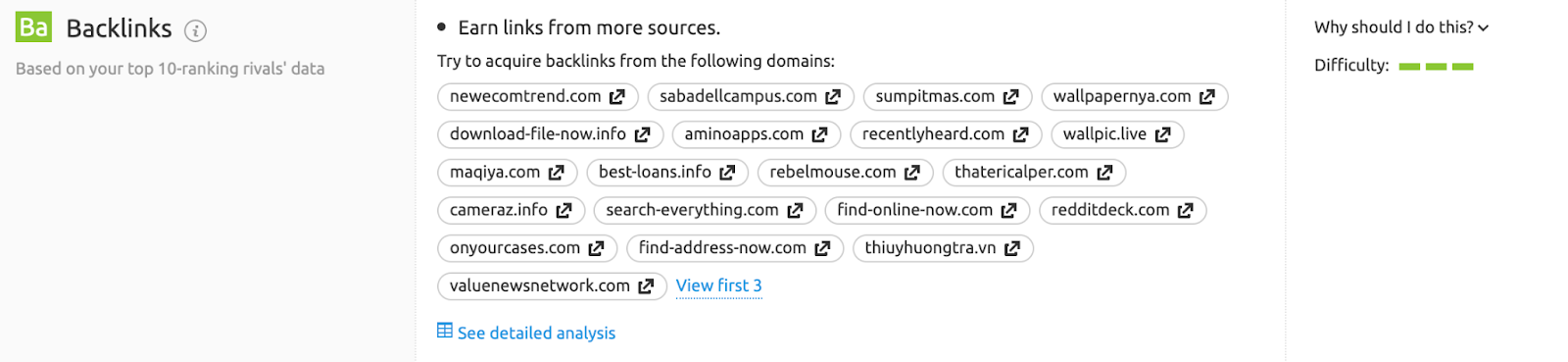Click external link icon beside valuenewsnetwork.com

coord(646,286)
